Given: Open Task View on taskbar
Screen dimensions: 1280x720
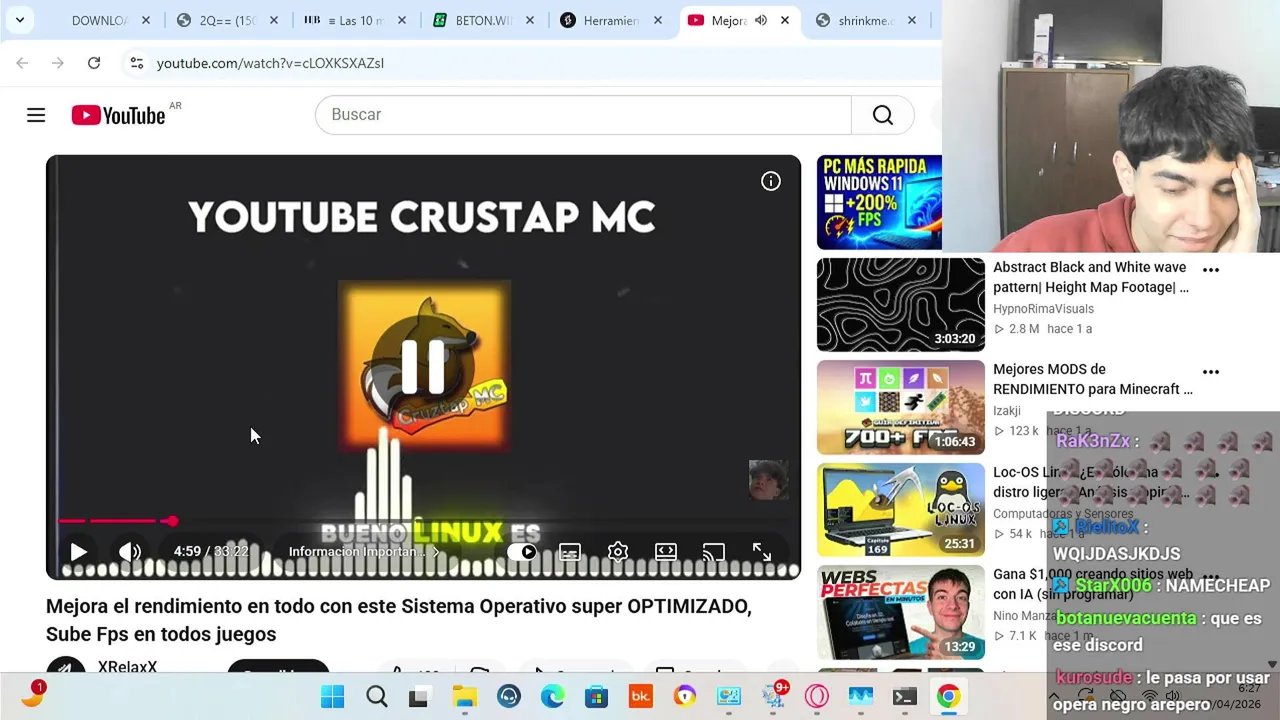Looking at the screenshot, I should (419, 696).
